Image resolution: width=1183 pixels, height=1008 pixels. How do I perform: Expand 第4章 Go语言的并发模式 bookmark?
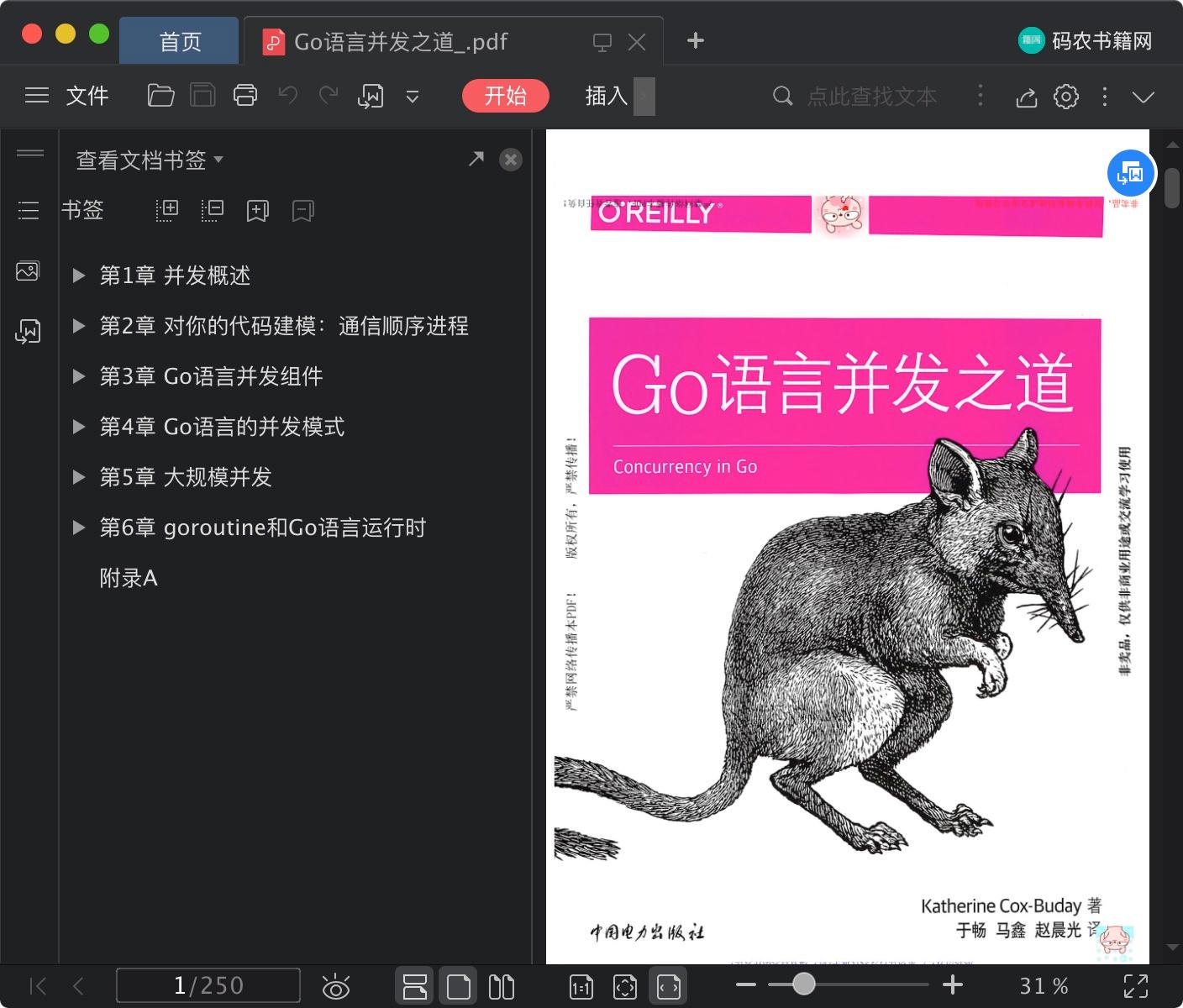pos(79,427)
